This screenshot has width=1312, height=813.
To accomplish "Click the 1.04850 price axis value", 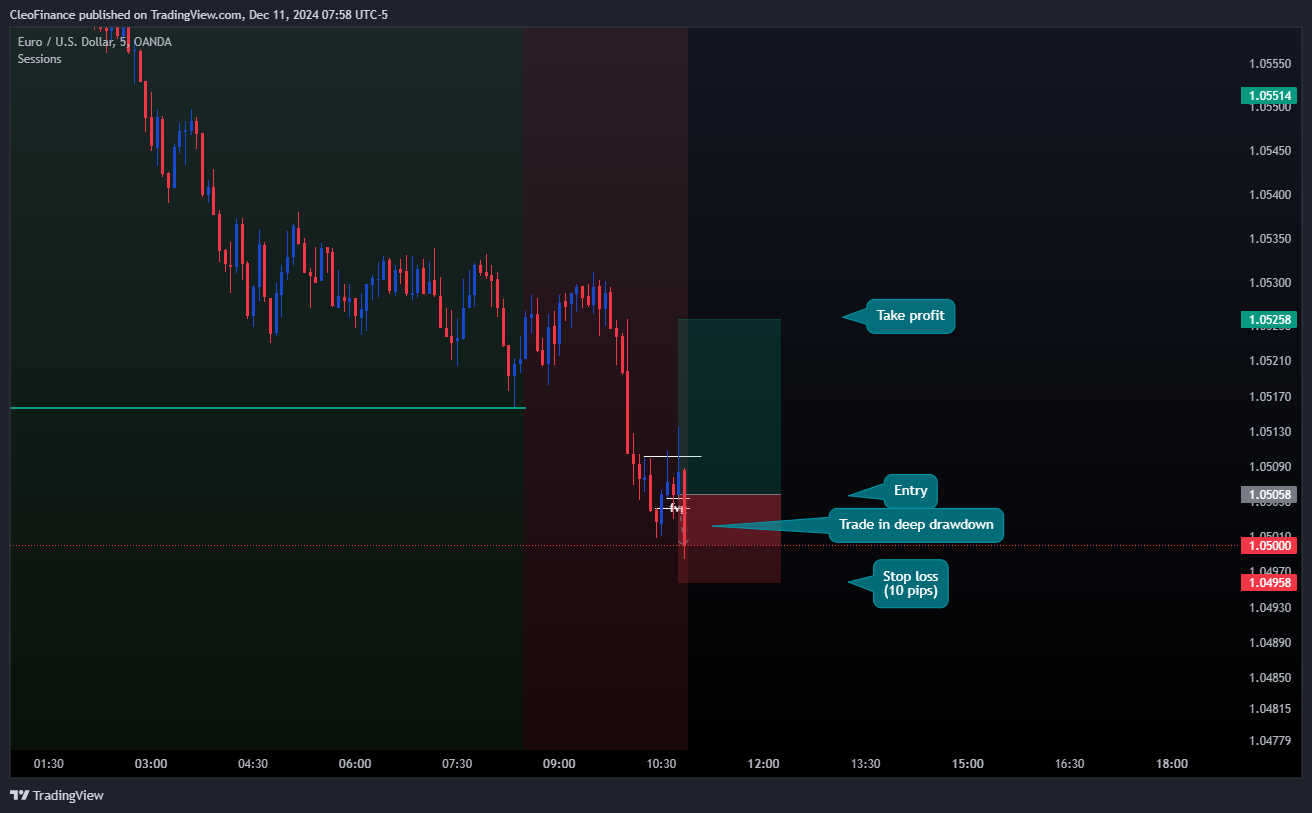I will click(1269, 677).
